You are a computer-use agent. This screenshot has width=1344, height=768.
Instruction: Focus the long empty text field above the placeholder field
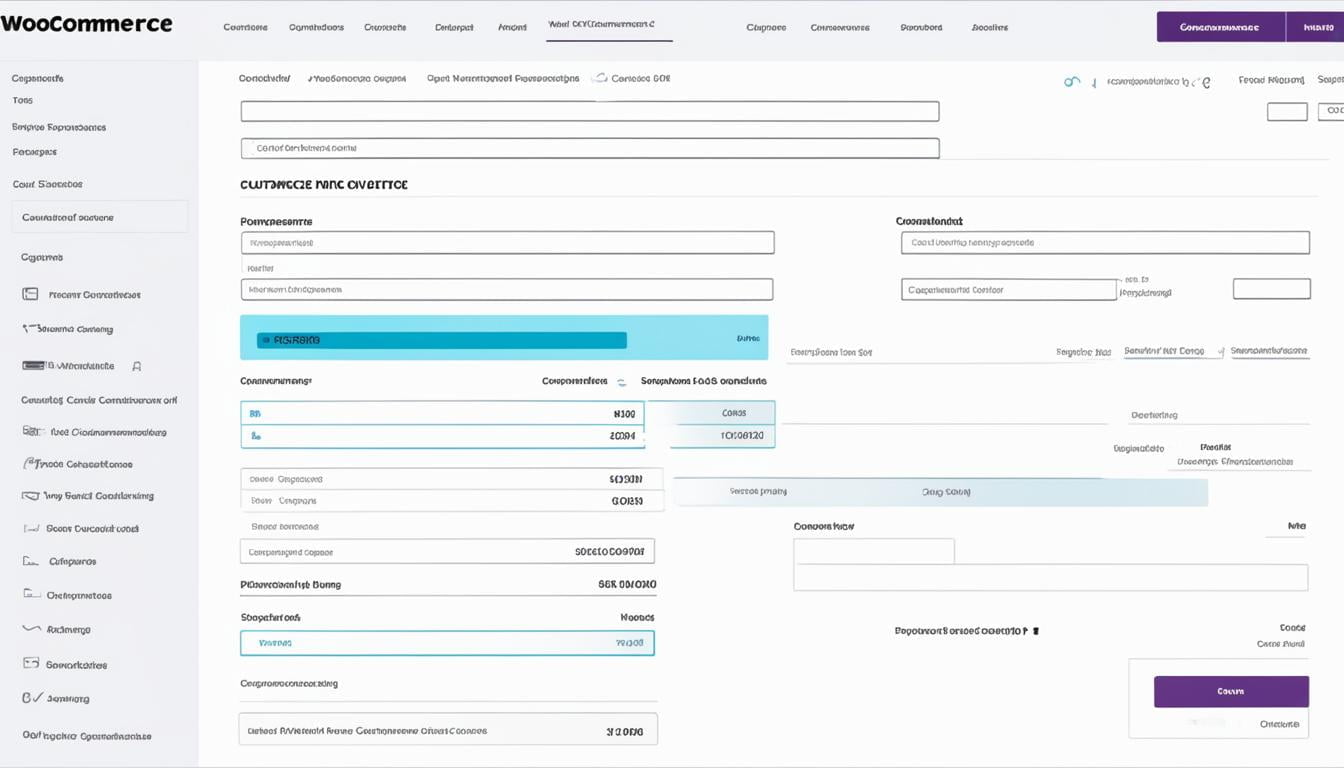(x=590, y=111)
